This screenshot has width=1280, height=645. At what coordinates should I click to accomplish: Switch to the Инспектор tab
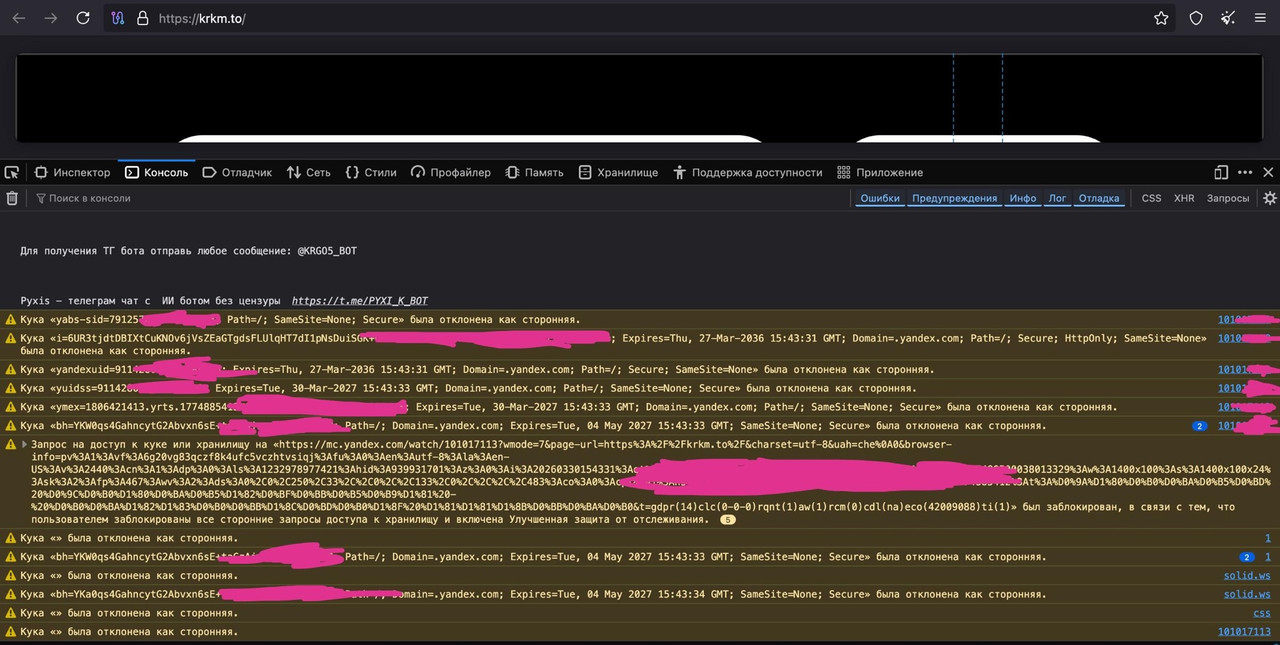72,172
